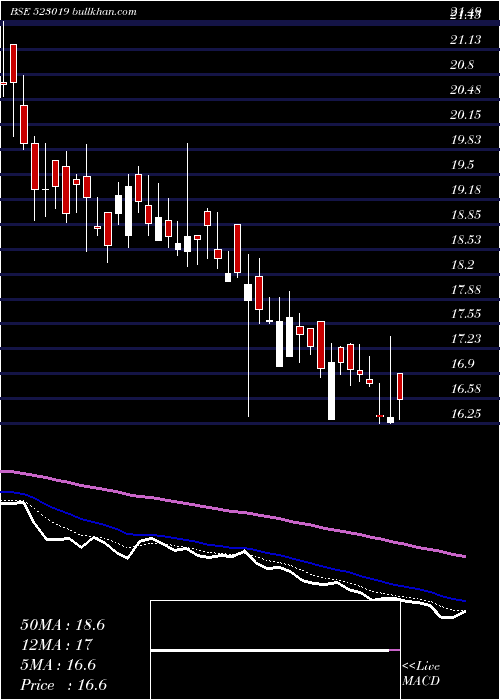This screenshot has height=700, width=500.
Task: Click the 18.2 price axis label
Action: (x=462, y=265)
